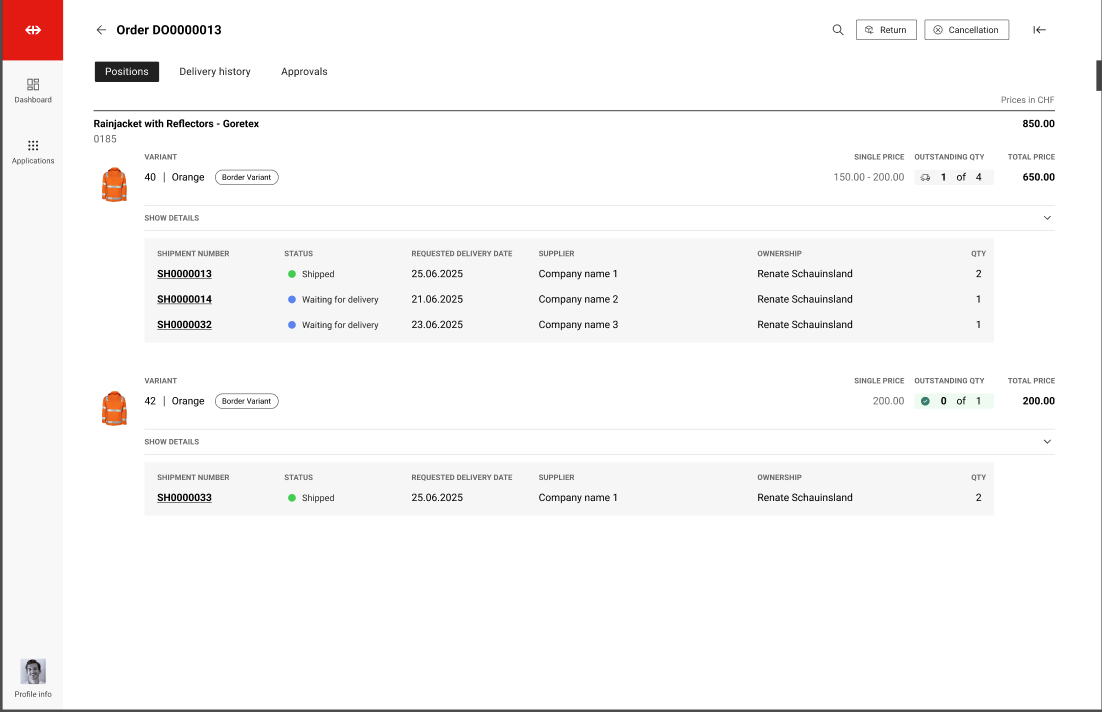1102x712 pixels.
Task: Click the size 42 rainjacket thumbnail
Action: coord(114,409)
